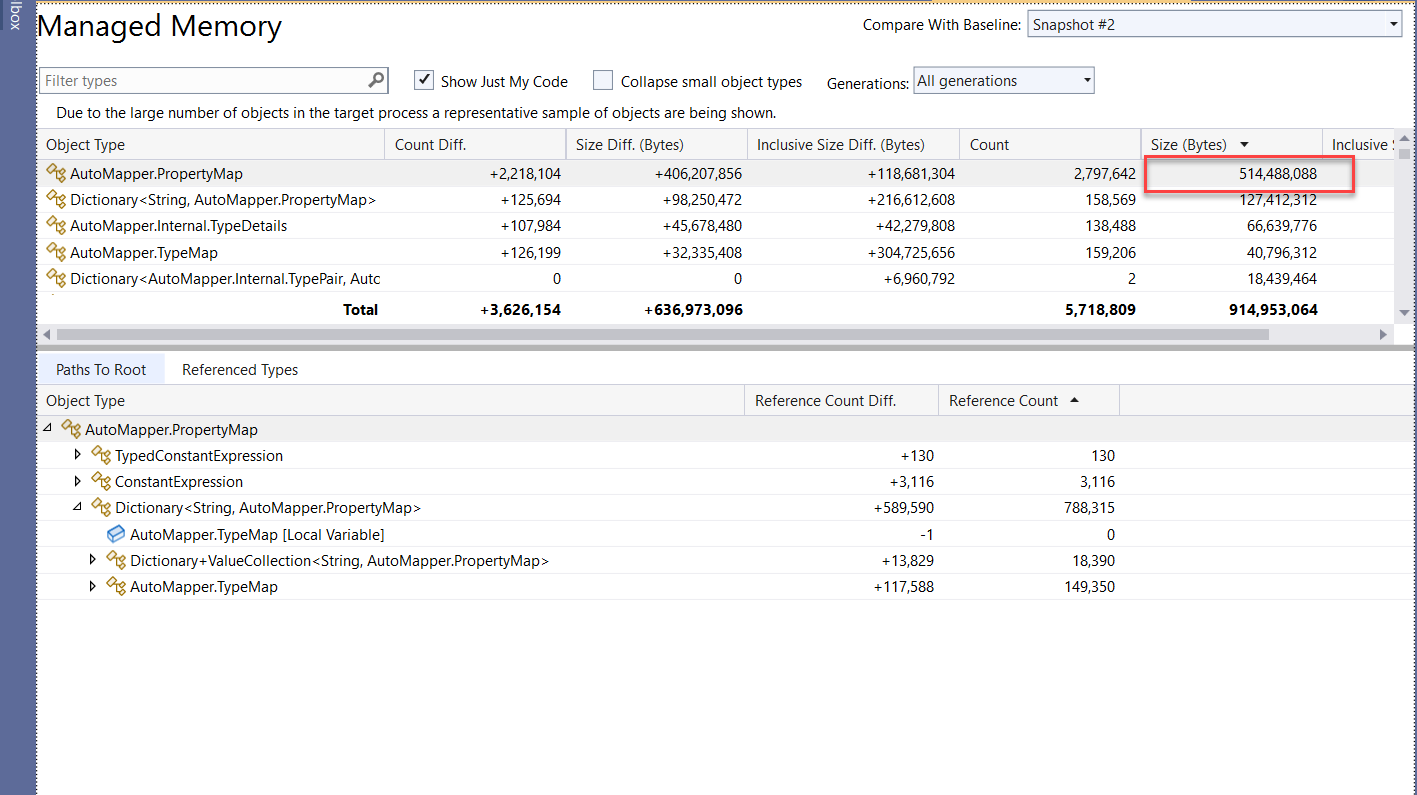
Task: Click the Dictionary+ValueCollection node icon
Action: [x=116, y=560]
